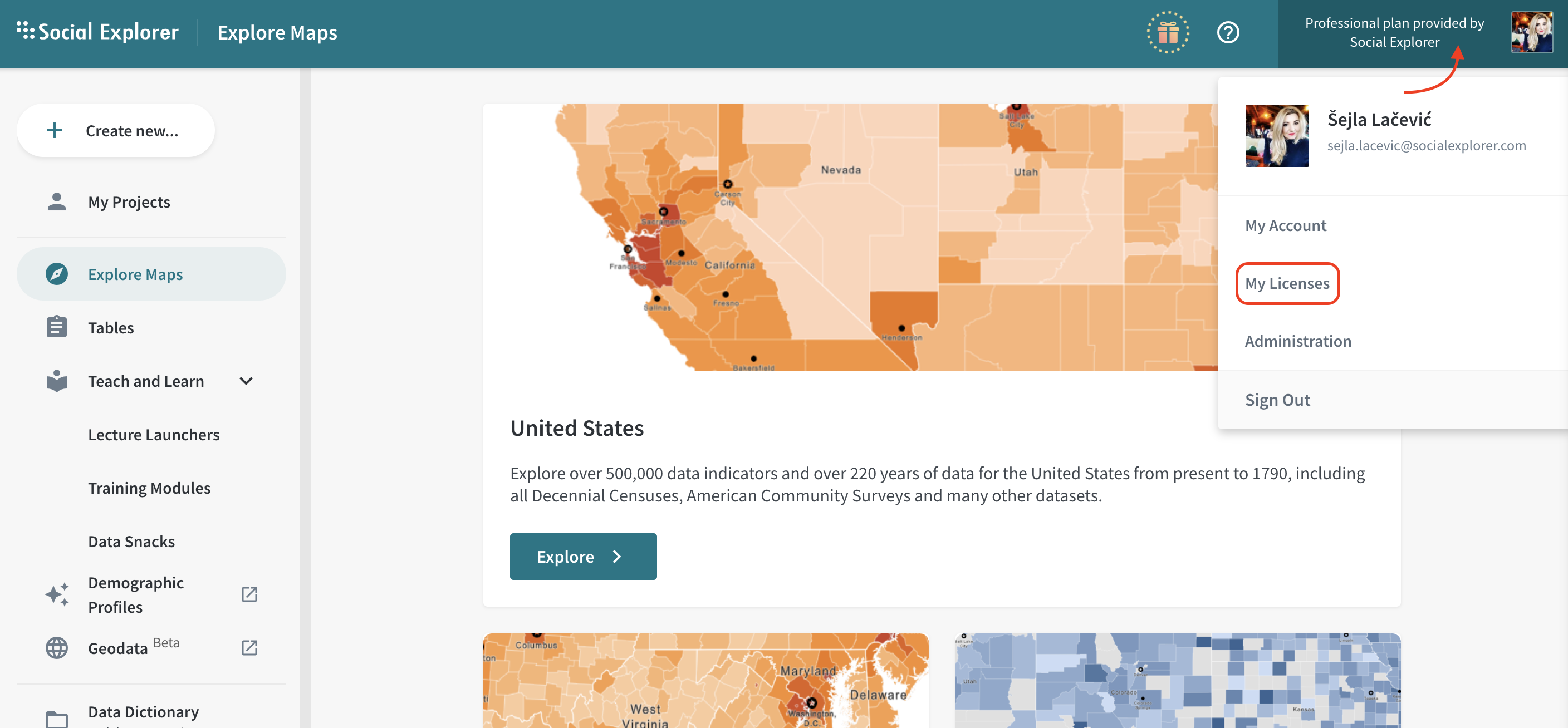Image resolution: width=1568 pixels, height=728 pixels.
Task: Click the gift box icon in header
Action: [x=1168, y=33]
